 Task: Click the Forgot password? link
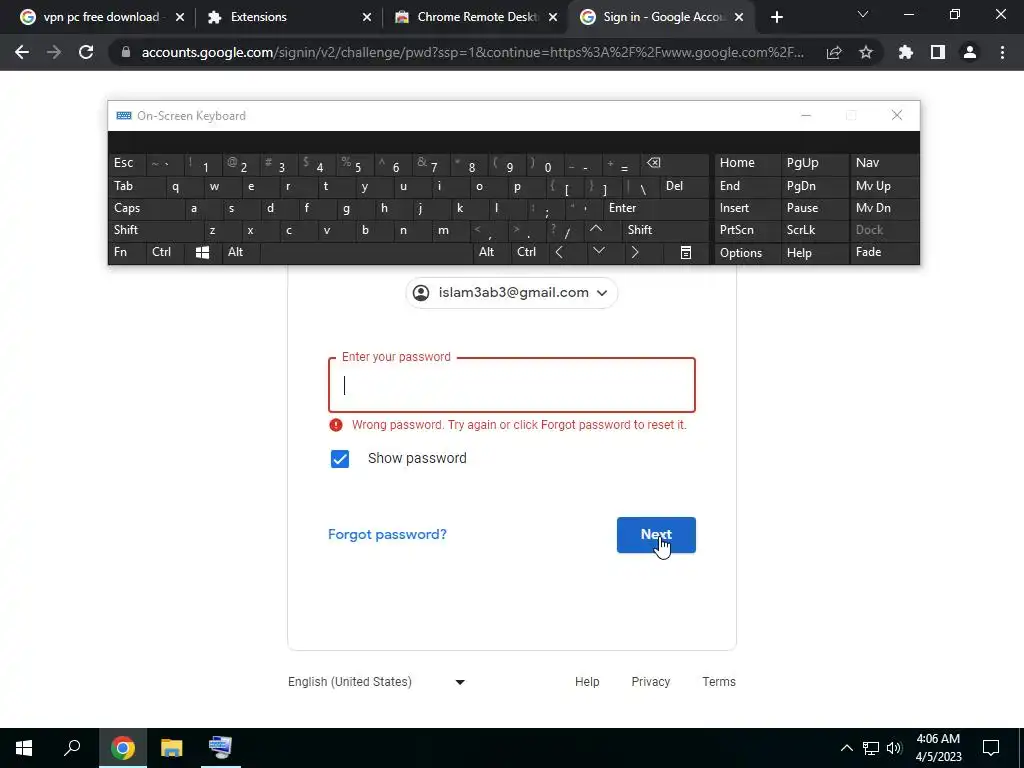coord(387,534)
